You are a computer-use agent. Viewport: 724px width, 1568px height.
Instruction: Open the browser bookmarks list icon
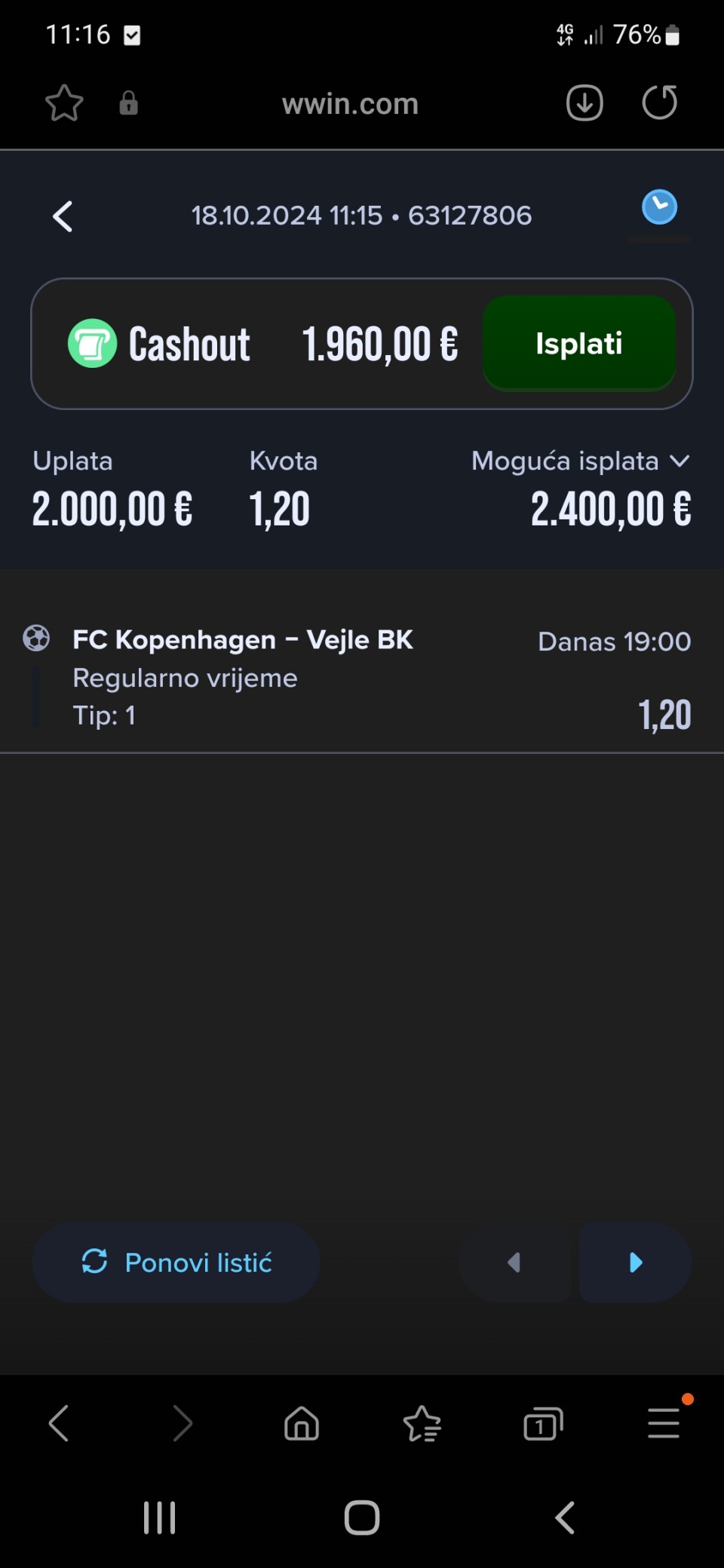pos(422,1424)
